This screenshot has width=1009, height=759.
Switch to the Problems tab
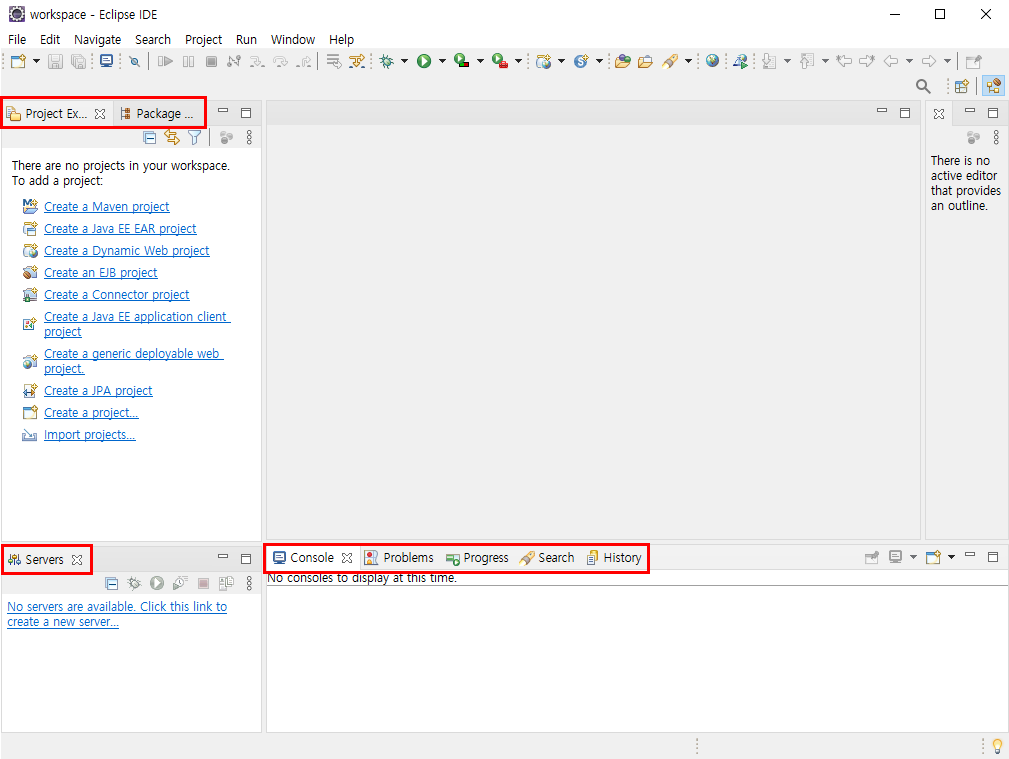click(x=399, y=558)
